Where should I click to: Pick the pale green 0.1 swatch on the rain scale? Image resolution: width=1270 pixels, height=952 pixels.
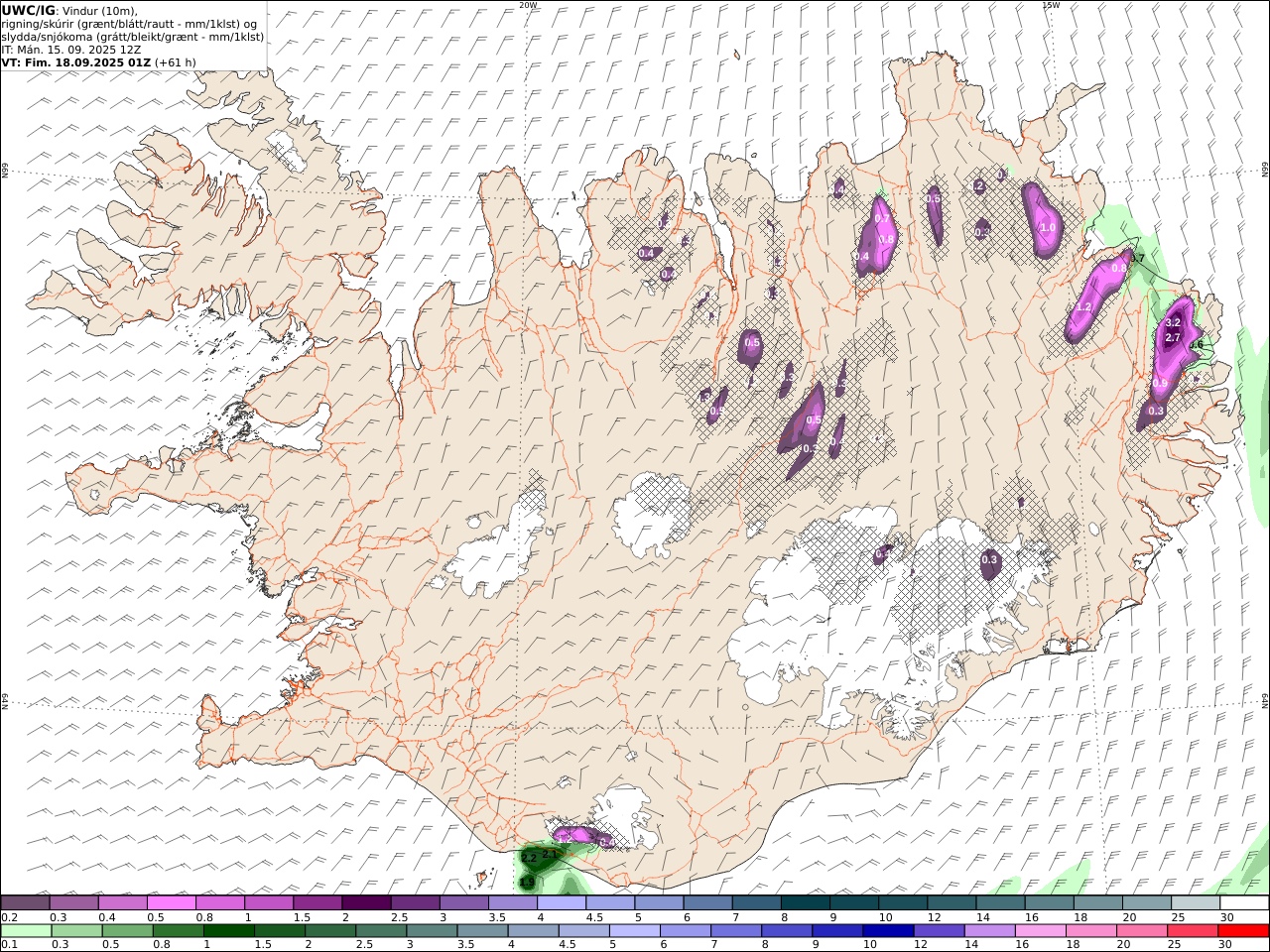[26, 930]
